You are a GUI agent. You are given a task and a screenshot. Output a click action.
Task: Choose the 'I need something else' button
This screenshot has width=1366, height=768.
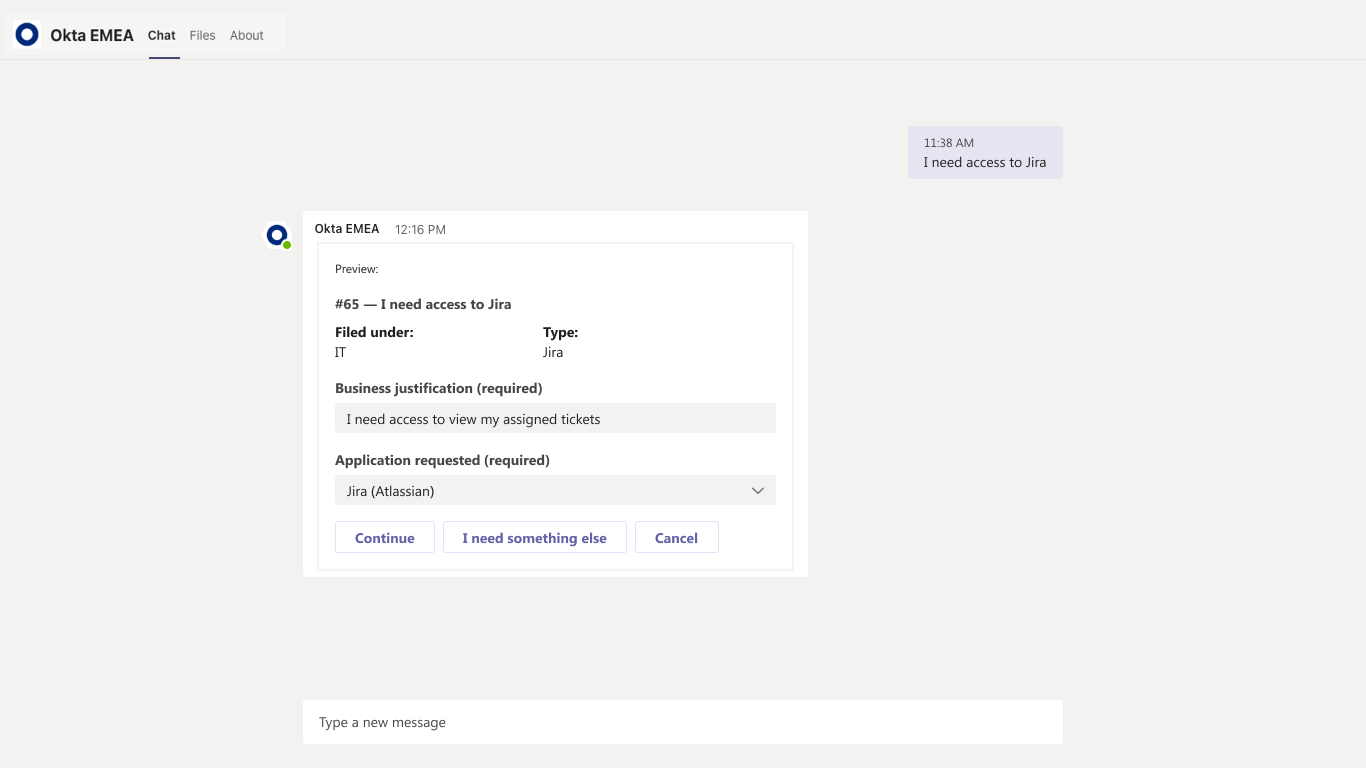pyautogui.click(x=534, y=538)
